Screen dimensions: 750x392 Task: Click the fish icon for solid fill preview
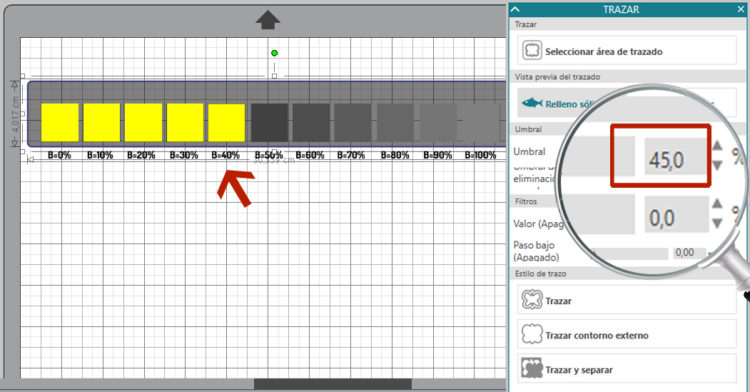pyautogui.click(x=532, y=103)
